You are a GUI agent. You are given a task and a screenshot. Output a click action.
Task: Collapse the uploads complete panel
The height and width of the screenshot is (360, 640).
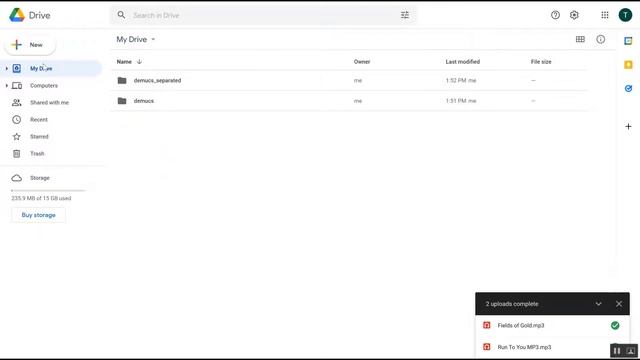(x=598, y=304)
